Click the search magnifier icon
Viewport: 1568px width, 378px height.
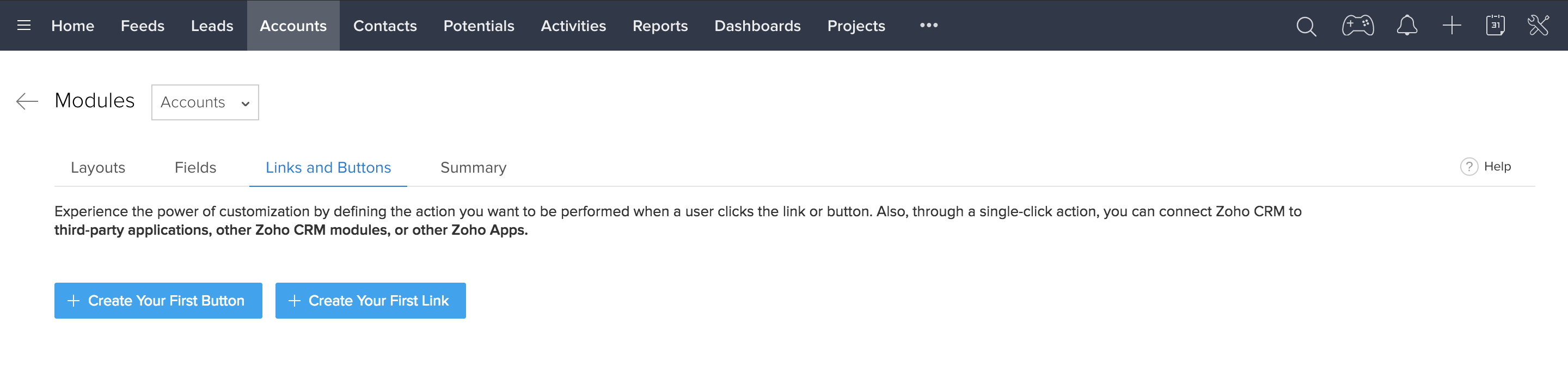(x=1306, y=26)
